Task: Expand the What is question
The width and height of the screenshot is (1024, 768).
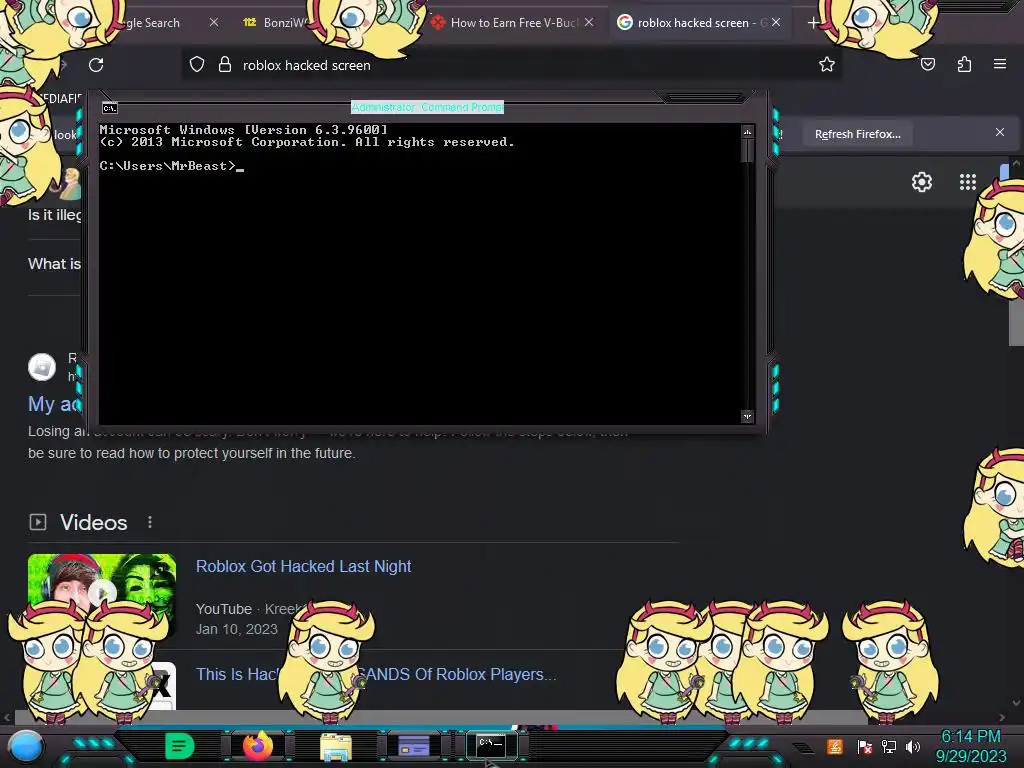Action: pyautogui.click(x=54, y=264)
